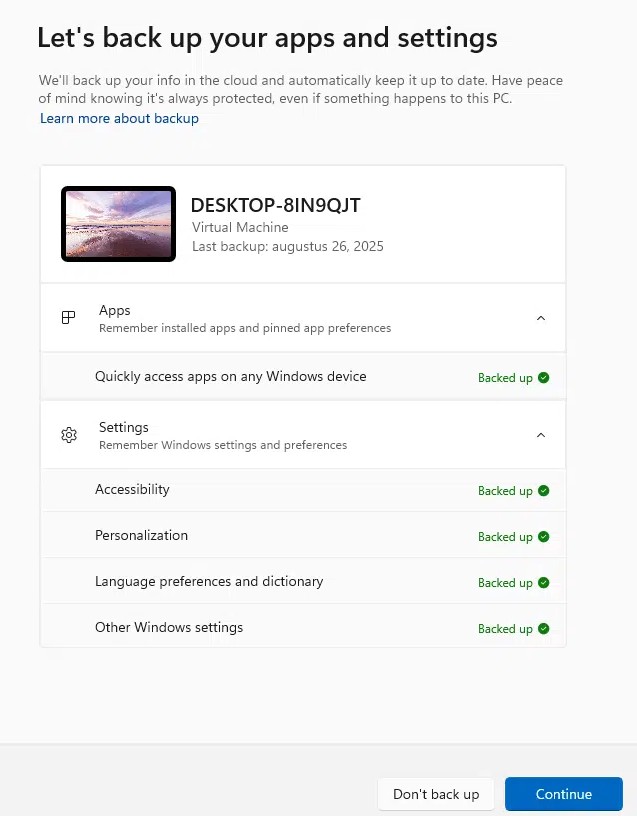Collapse the Settings section chevron
637x816 pixels.
point(541,435)
